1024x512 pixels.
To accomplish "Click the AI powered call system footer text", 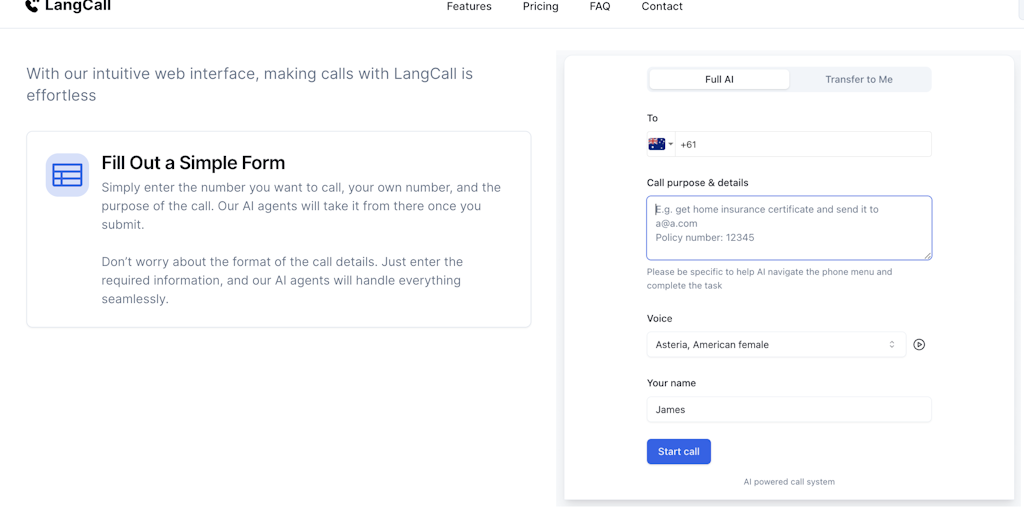I will (x=789, y=482).
